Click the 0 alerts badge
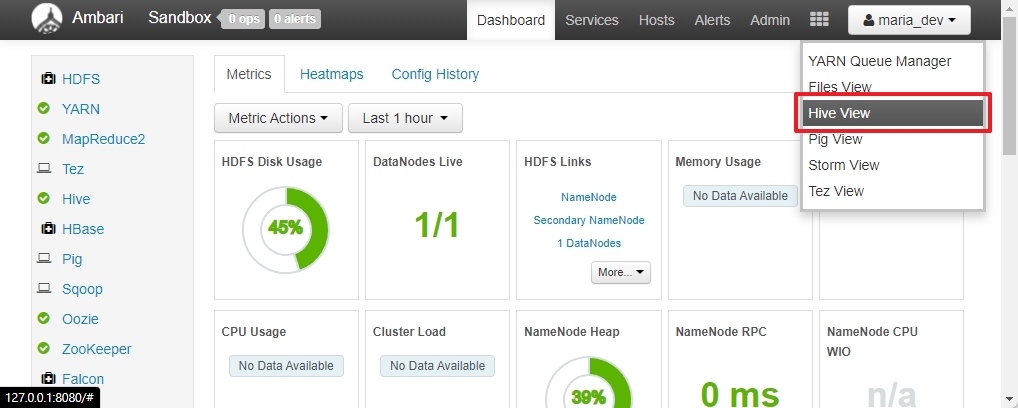The width and height of the screenshot is (1018, 408). [295, 19]
